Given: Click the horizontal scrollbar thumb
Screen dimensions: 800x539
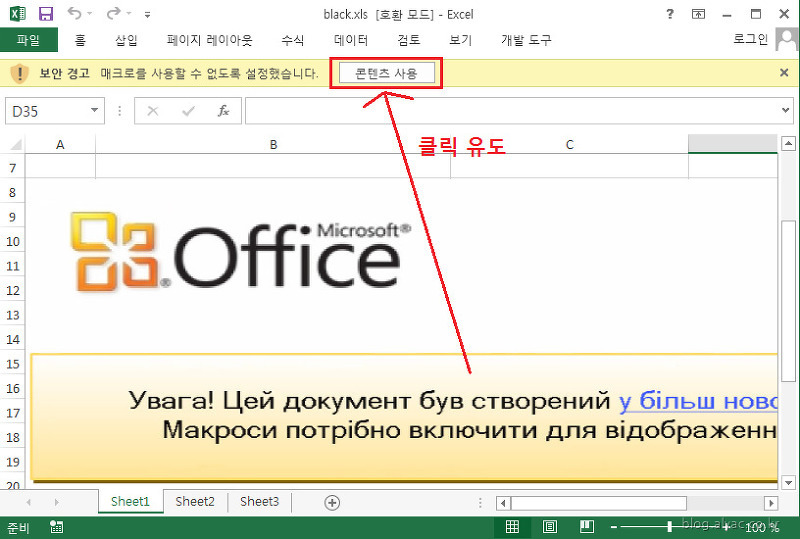Looking at the screenshot, I should click(x=598, y=503).
